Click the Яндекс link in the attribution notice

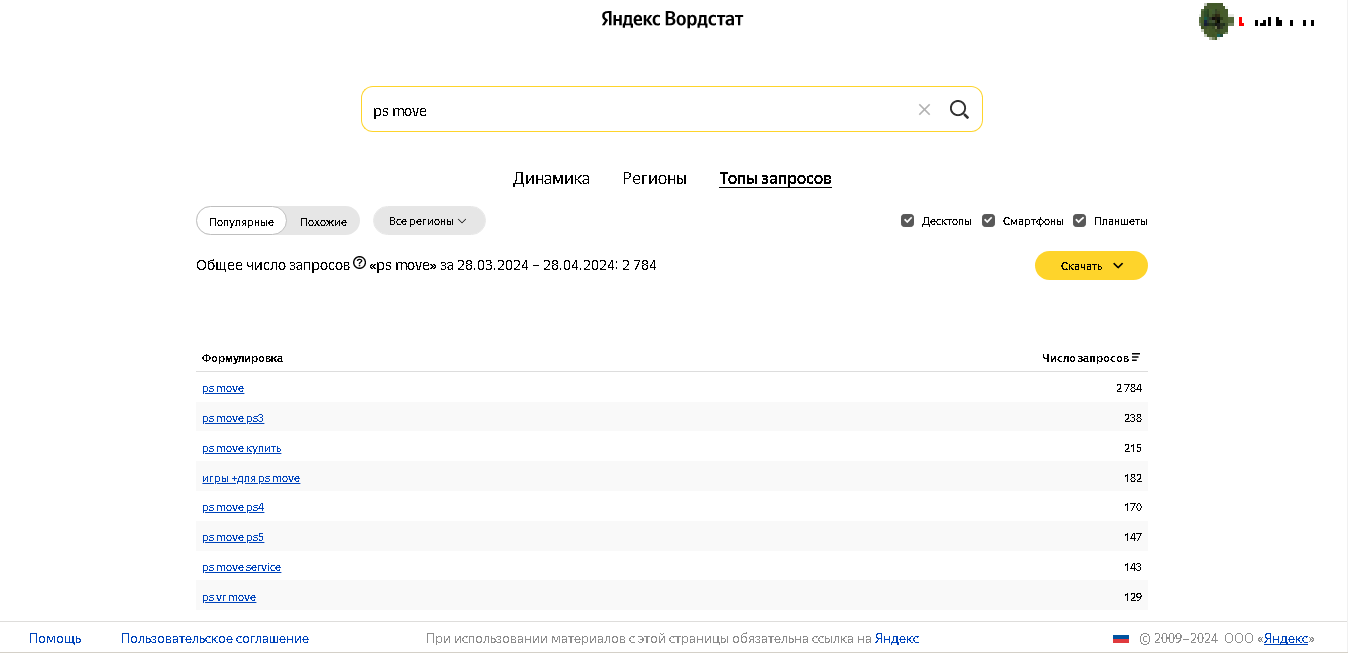coord(897,638)
